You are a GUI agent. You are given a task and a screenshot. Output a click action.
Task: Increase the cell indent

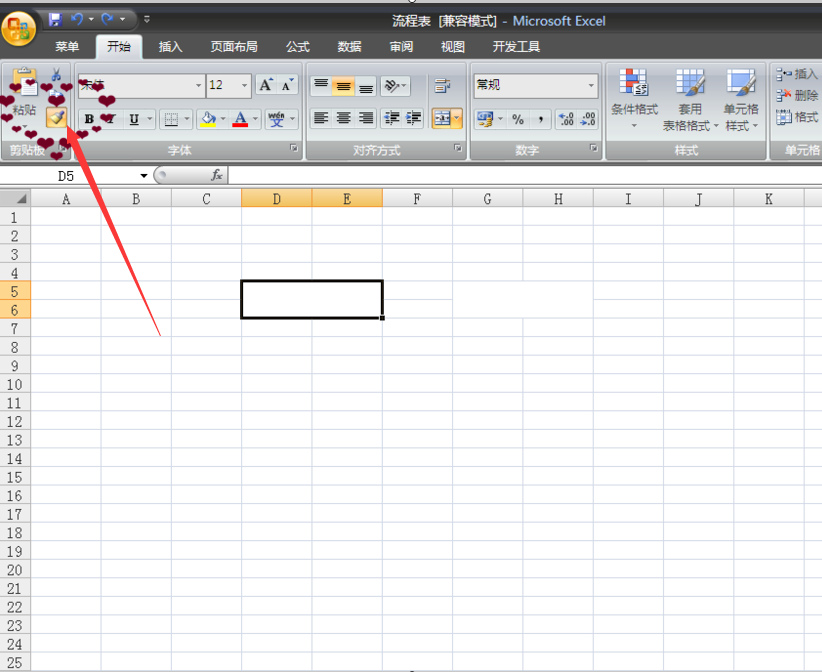[413, 118]
